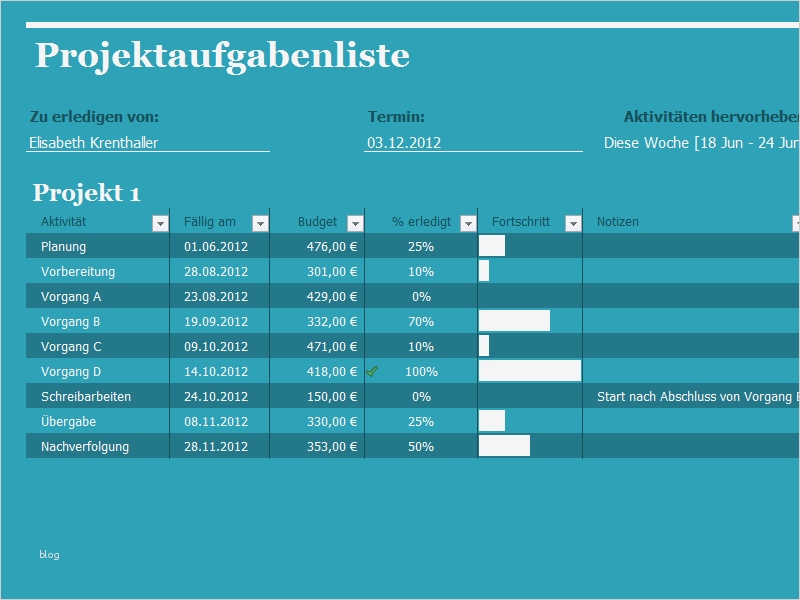
Task: Click the Projektaufgabenliste title banner
Action: click(x=222, y=57)
